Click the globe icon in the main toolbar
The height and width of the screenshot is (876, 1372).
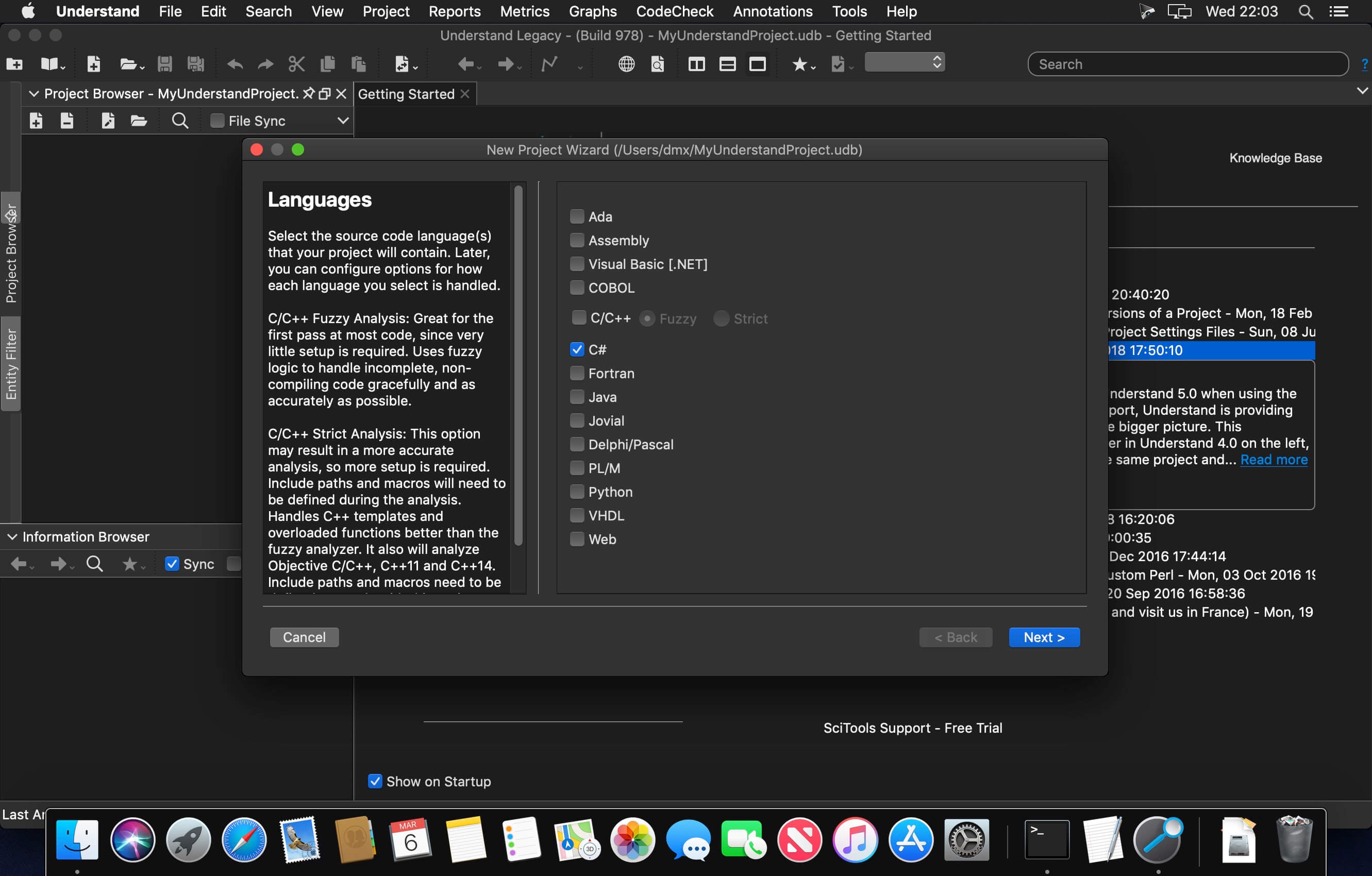point(626,64)
